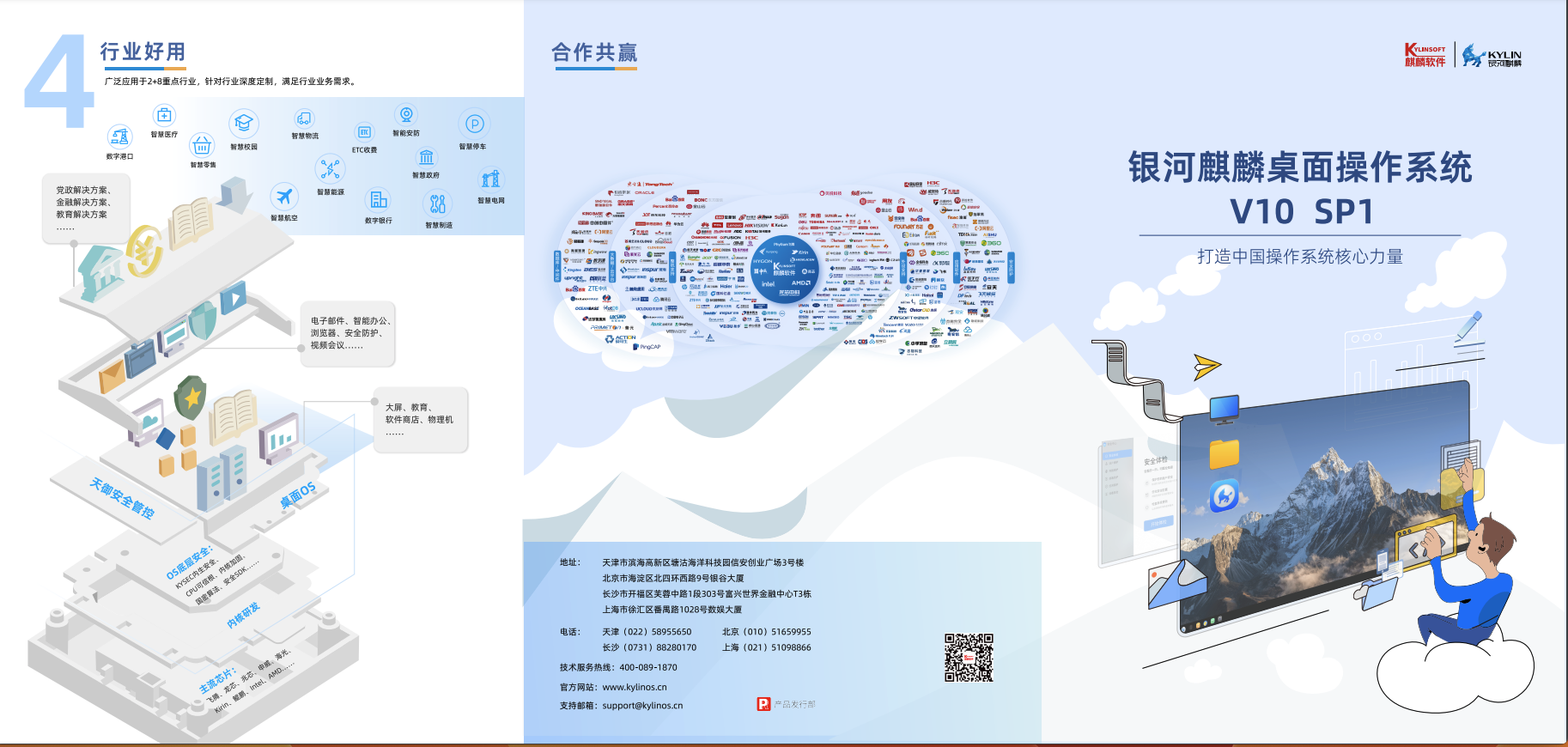
Task: Click the 智慧电网 power tower icon
Action: pos(490,179)
